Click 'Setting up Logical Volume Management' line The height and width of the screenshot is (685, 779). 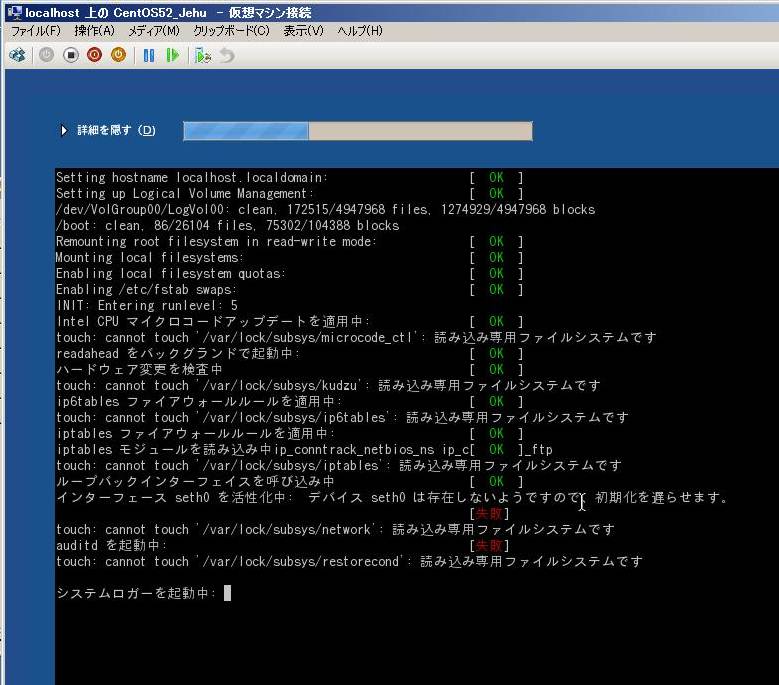pyautogui.click(x=185, y=193)
